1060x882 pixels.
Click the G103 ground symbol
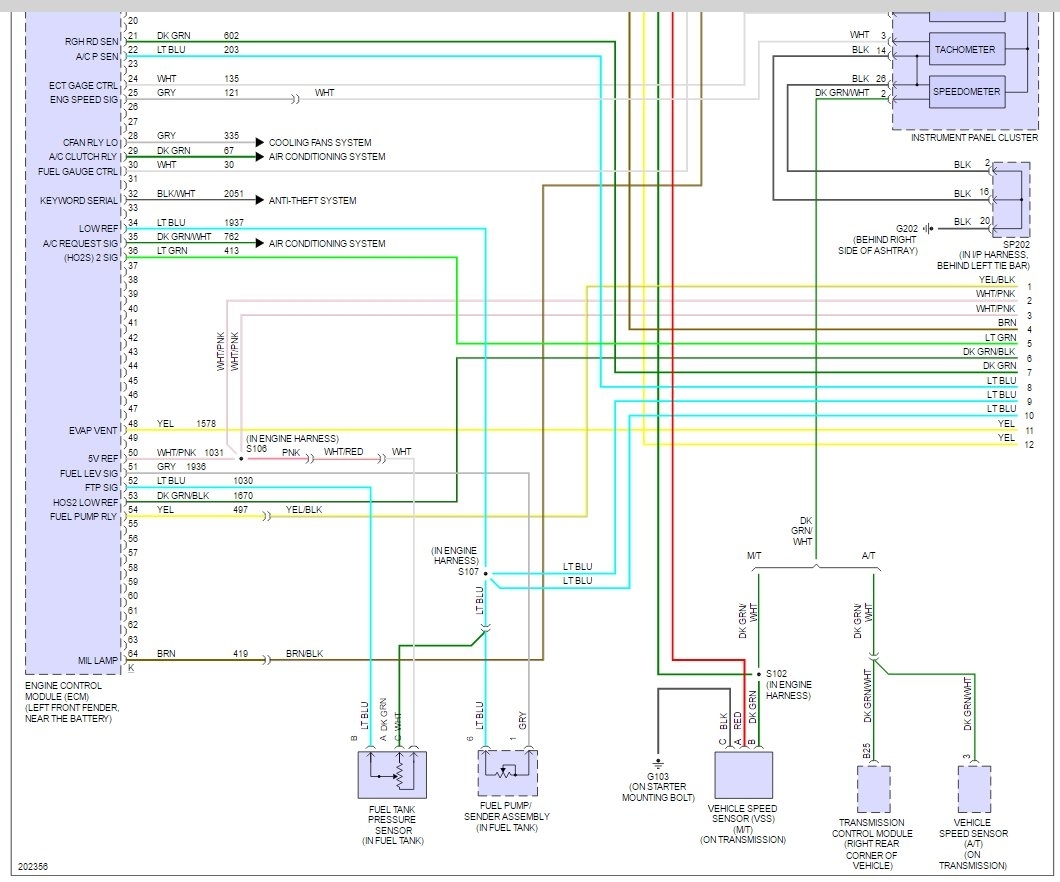[658, 762]
